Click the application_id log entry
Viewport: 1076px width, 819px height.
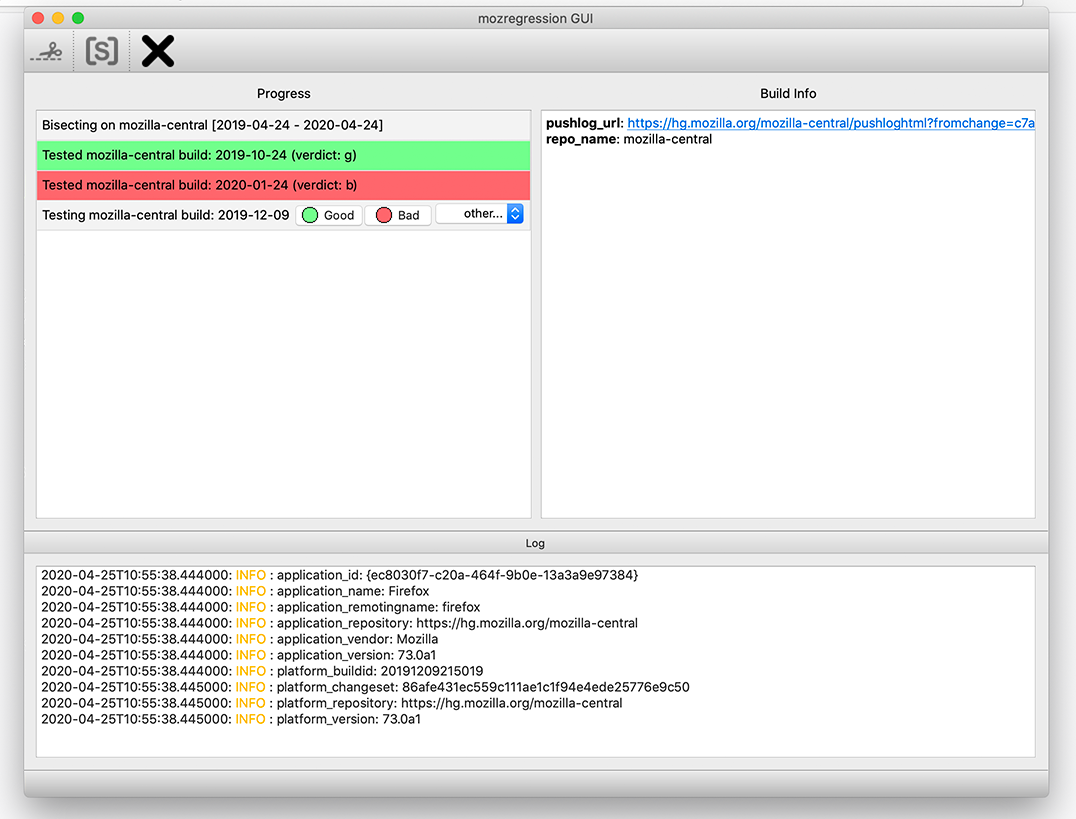point(339,575)
